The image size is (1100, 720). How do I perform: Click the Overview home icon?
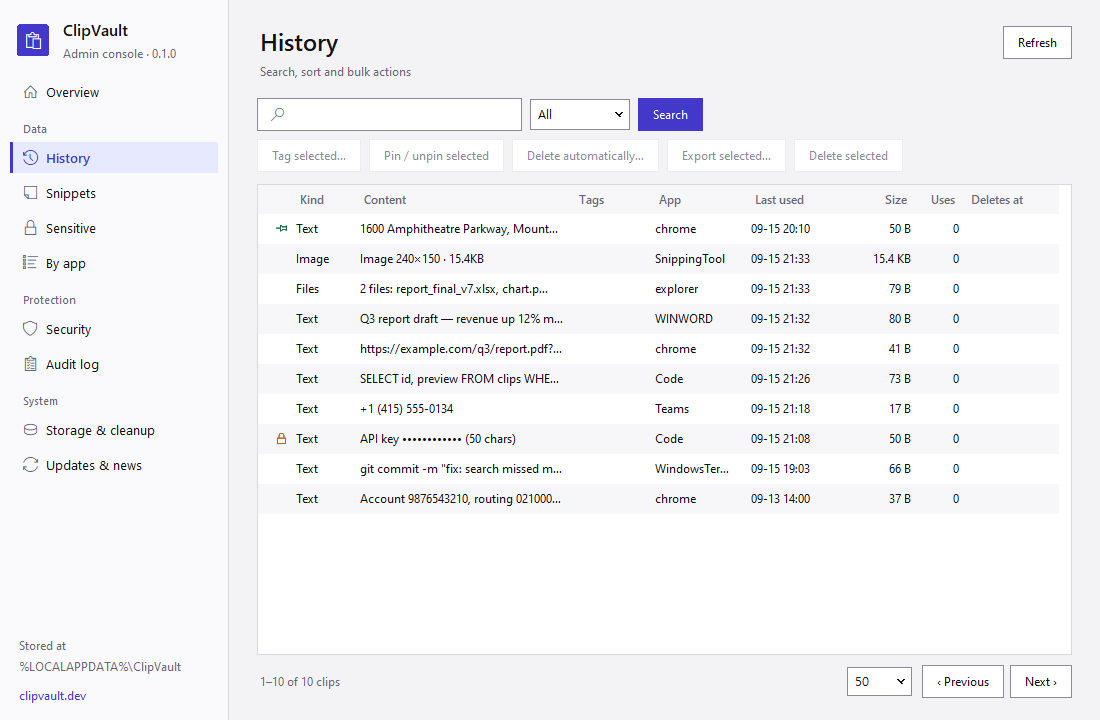point(30,92)
